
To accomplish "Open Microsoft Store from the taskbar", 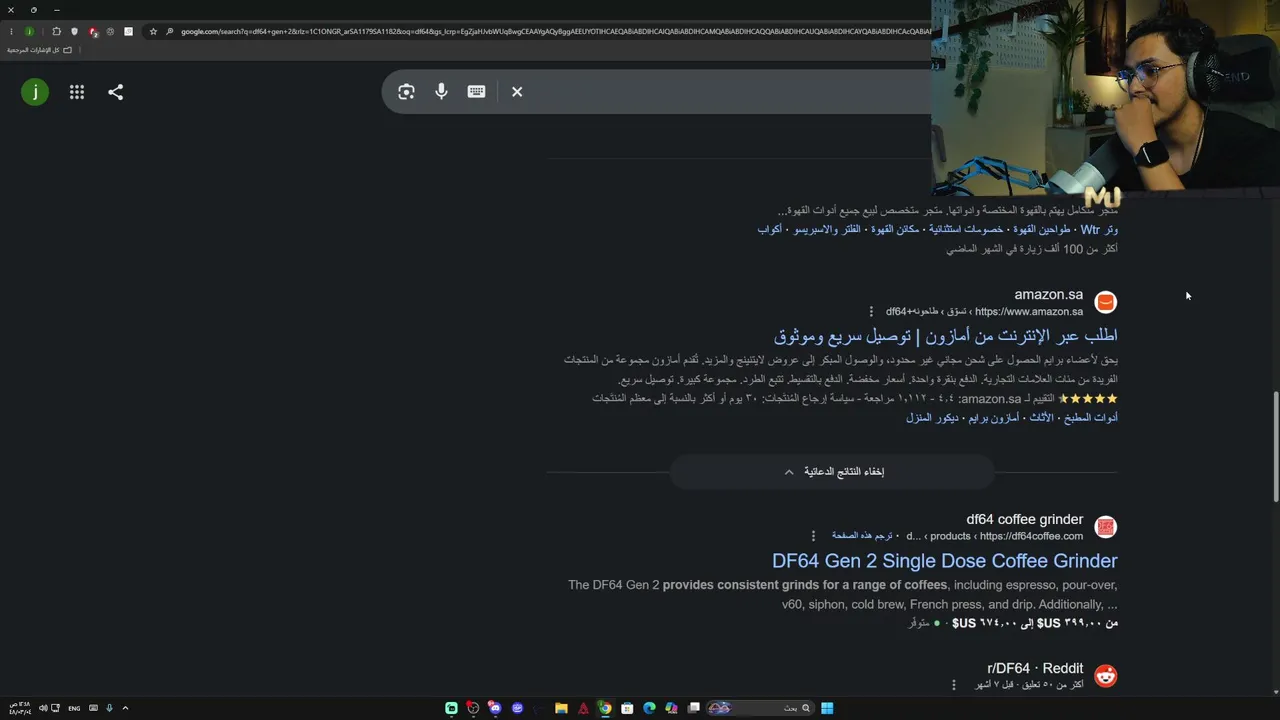I will click(x=627, y=708).
